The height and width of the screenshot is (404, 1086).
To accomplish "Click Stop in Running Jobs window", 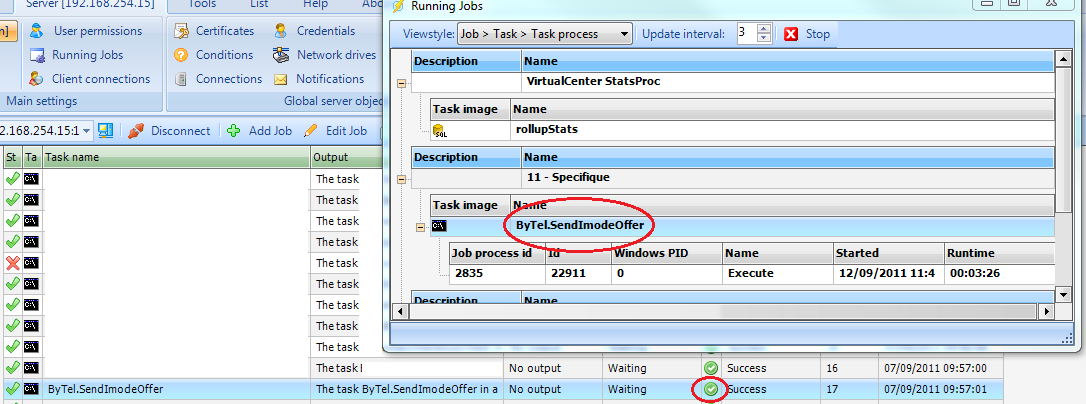I will point(807,34).
